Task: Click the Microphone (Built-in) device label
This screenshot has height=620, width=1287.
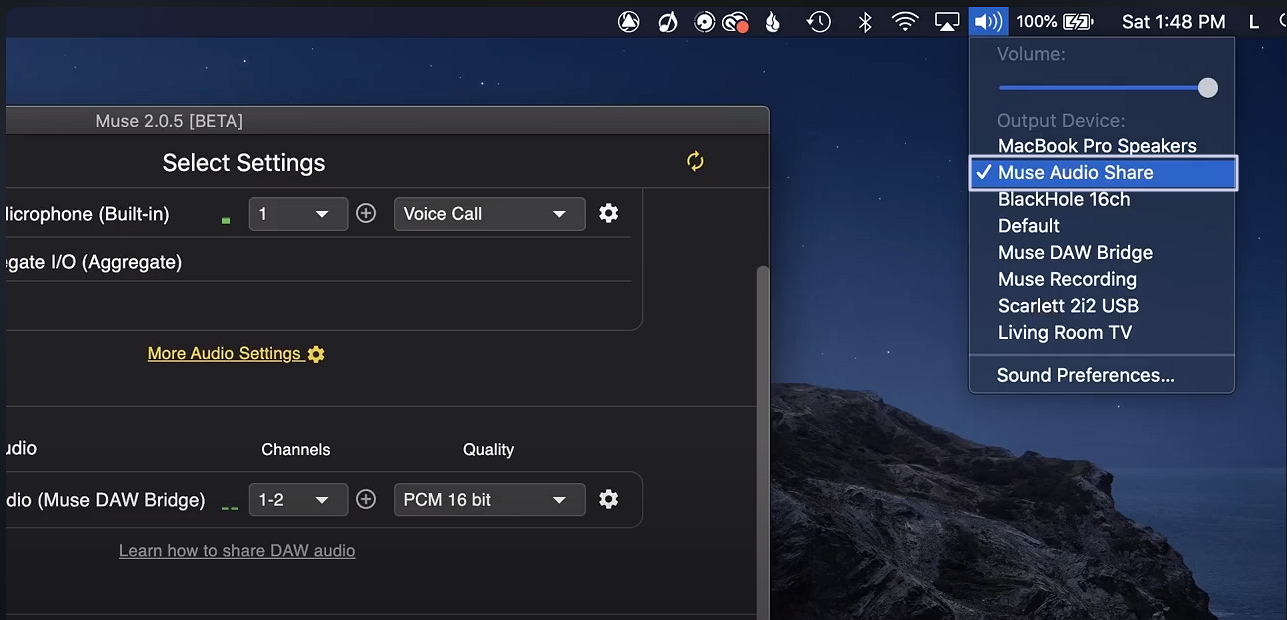Action: pyautogui.click(x=87, y=214)
